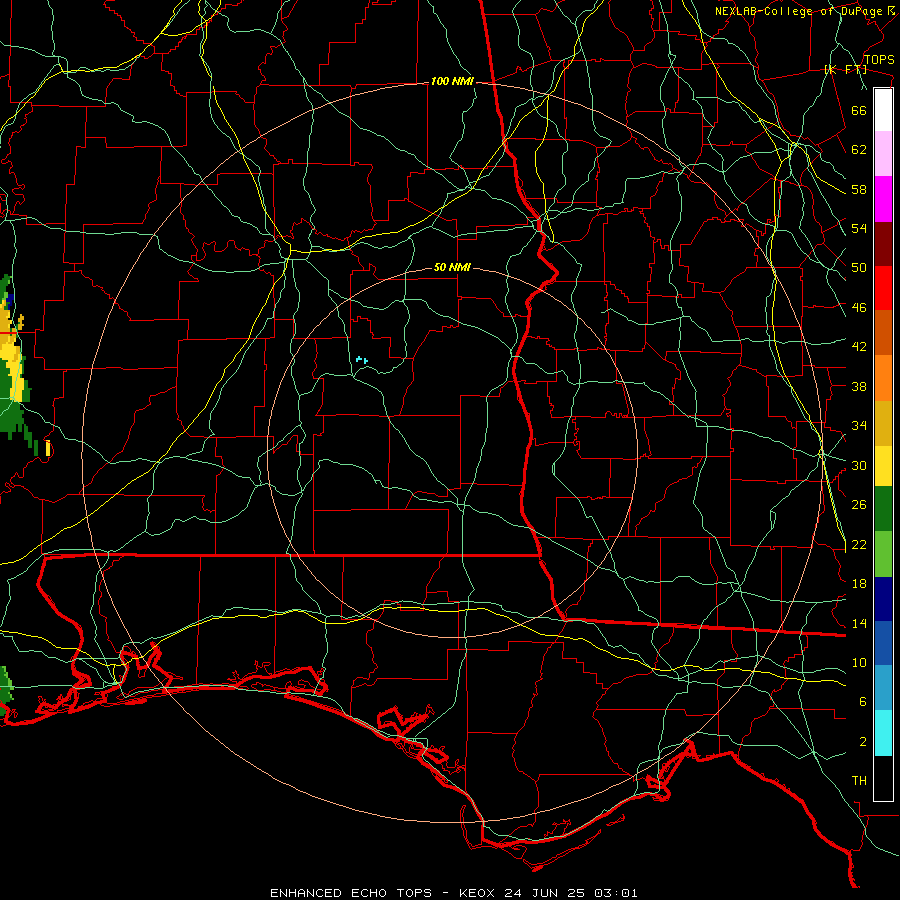The width and height of the screenshot is (900, 900).
Task: Click the "42" legend value
Action: tap(859, 347)
